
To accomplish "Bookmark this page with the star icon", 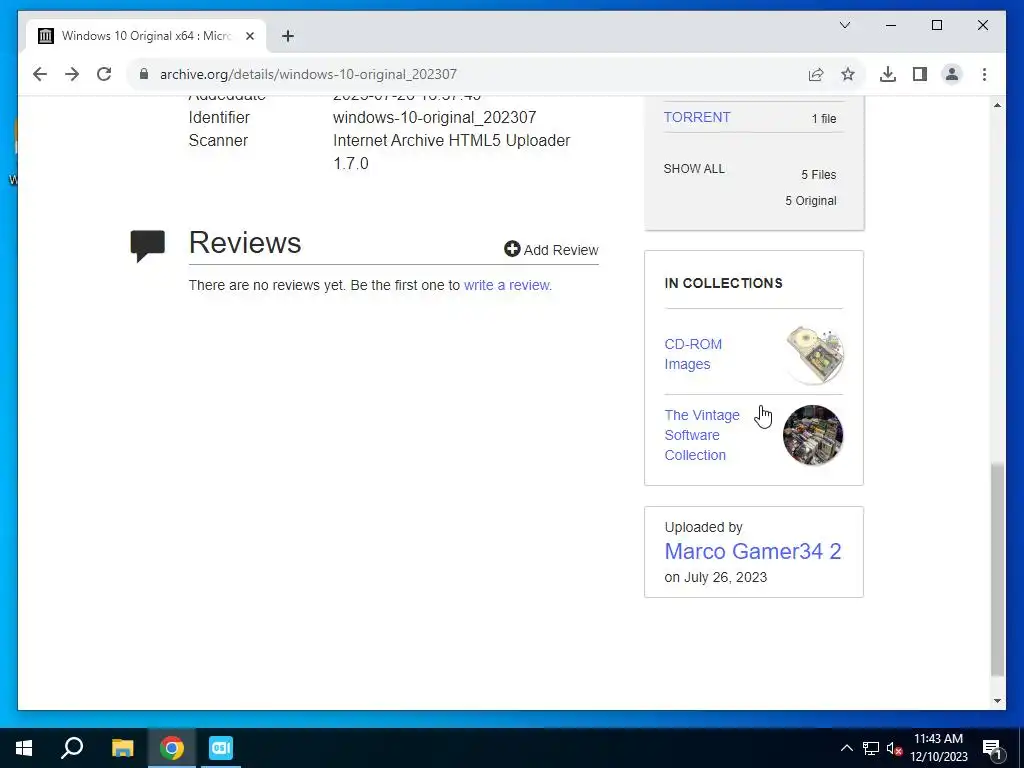I will (848, 74).
